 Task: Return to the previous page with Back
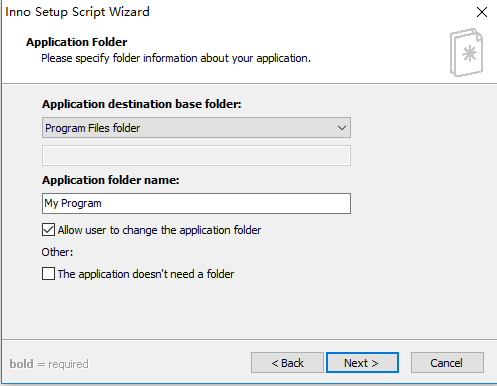coord(287,363)
